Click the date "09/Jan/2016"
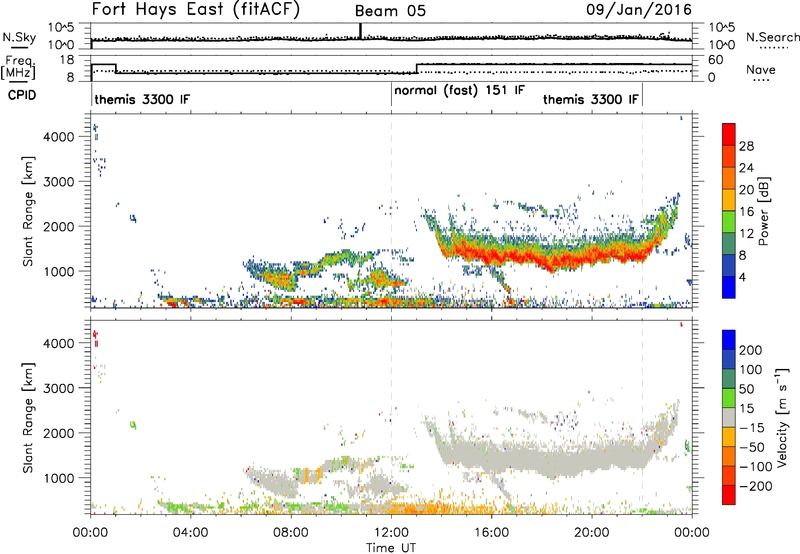The image size is (800, 554). pyautogui.click(x=639, y=10)
